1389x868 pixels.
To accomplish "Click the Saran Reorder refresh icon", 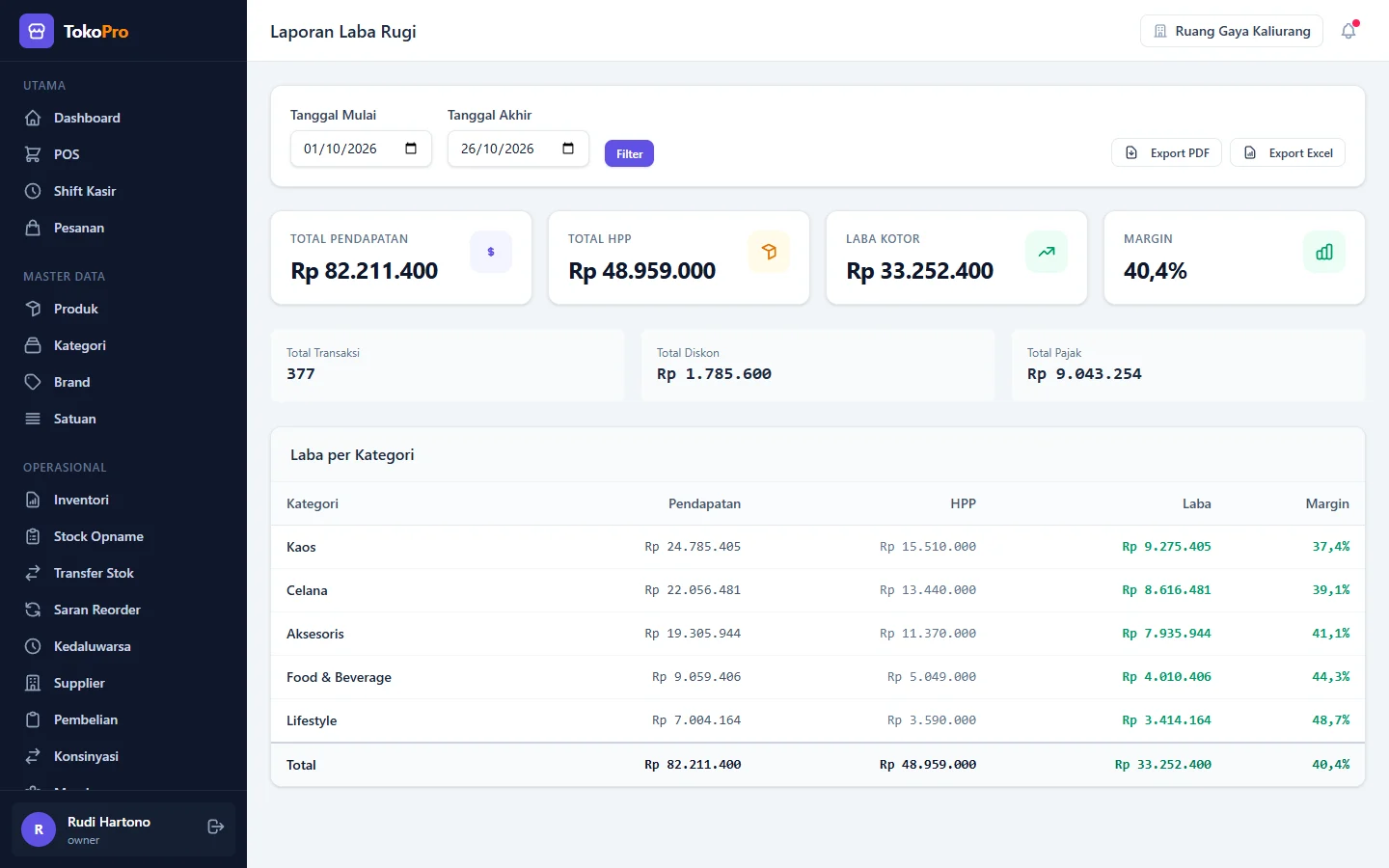I will [33, 610].
